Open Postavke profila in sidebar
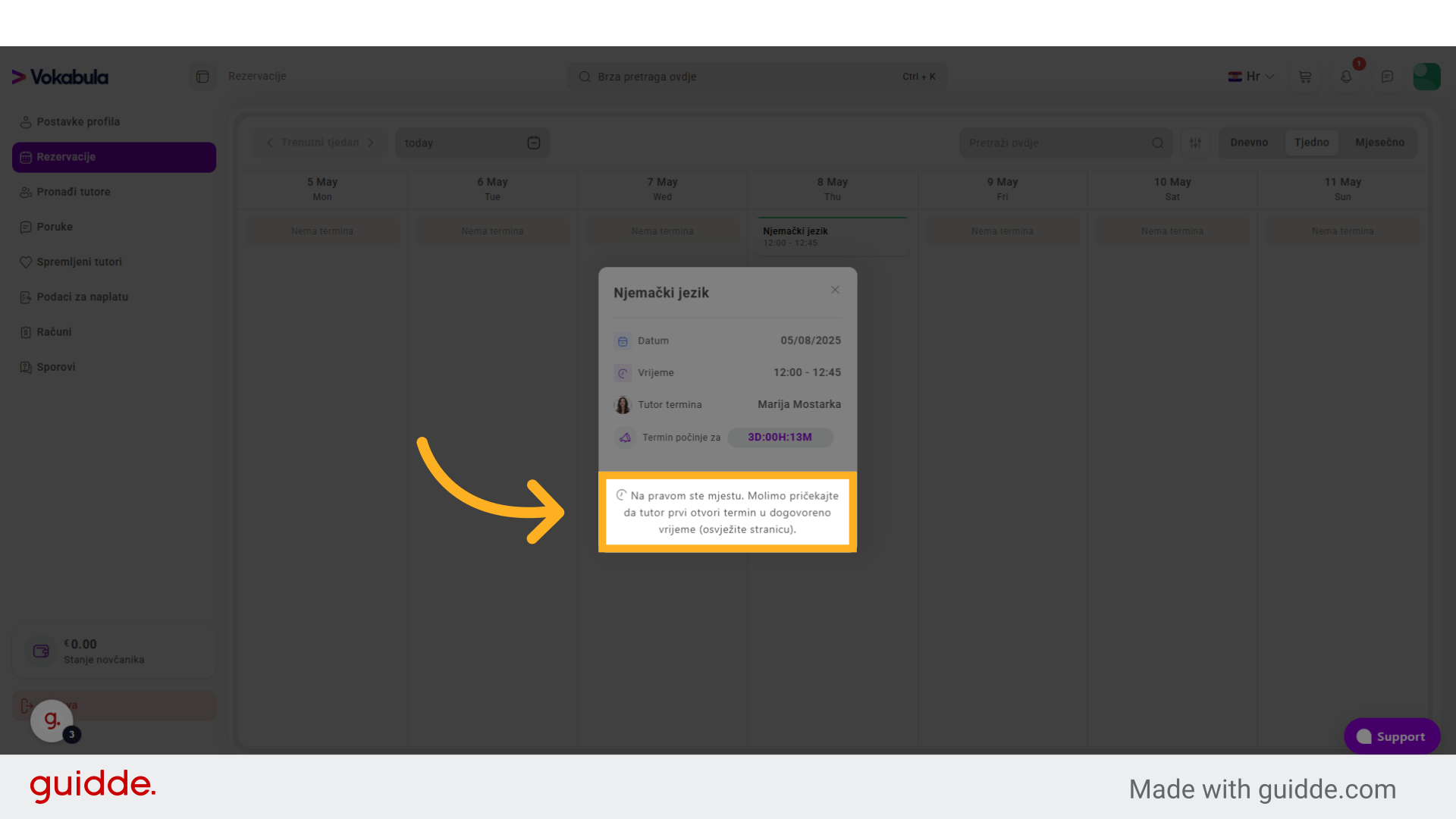Image resolution: width=1456 pixels, height=819 pixels. (114, 122)
